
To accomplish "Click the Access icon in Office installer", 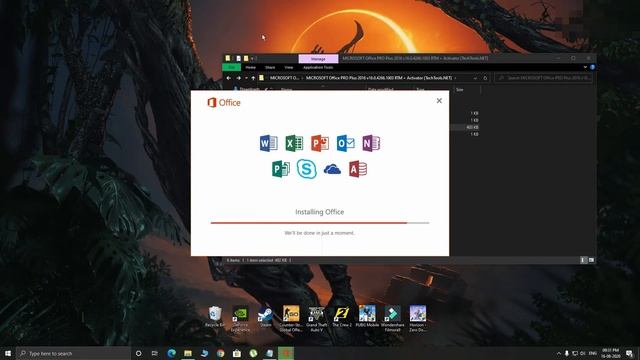I will 358,169.
